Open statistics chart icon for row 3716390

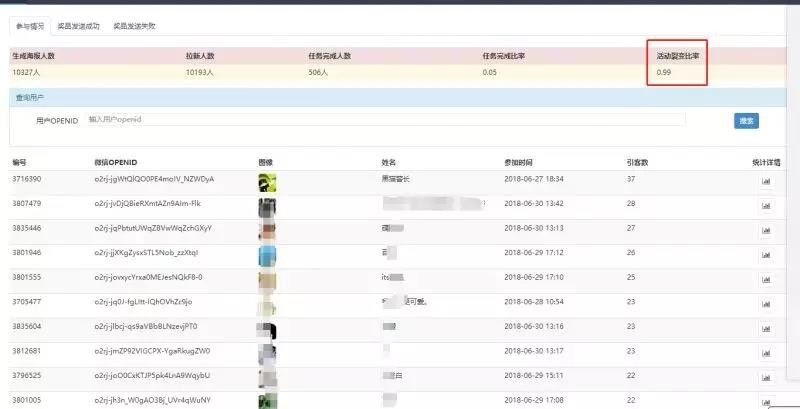coord(765,182)
